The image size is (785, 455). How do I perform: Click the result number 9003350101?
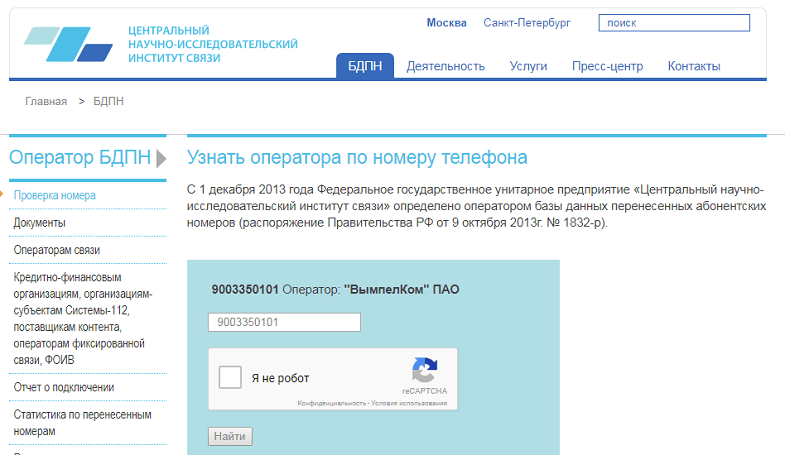pos(245,289)
